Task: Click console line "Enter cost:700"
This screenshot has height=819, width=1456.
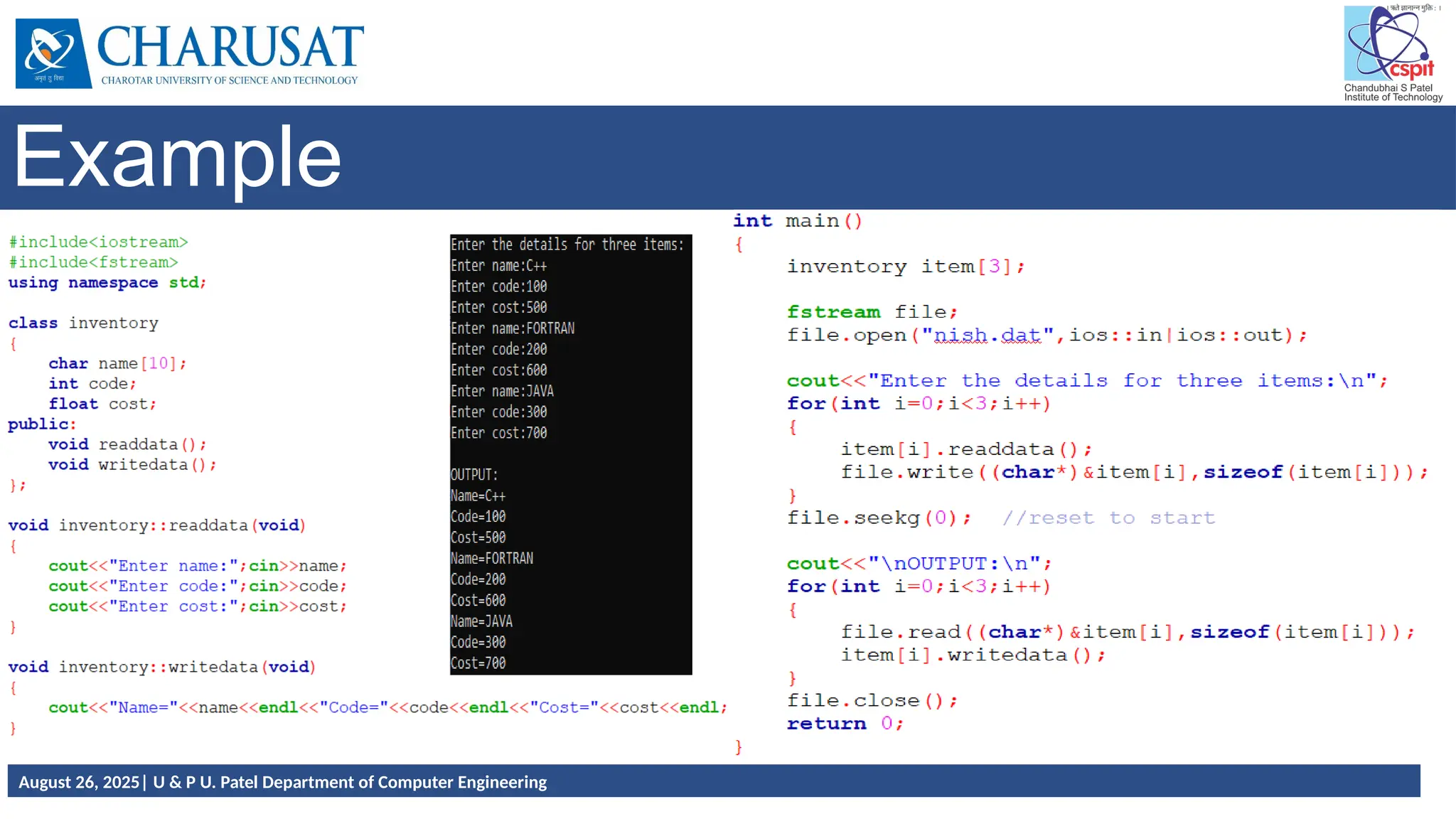Action: [499, 433]
